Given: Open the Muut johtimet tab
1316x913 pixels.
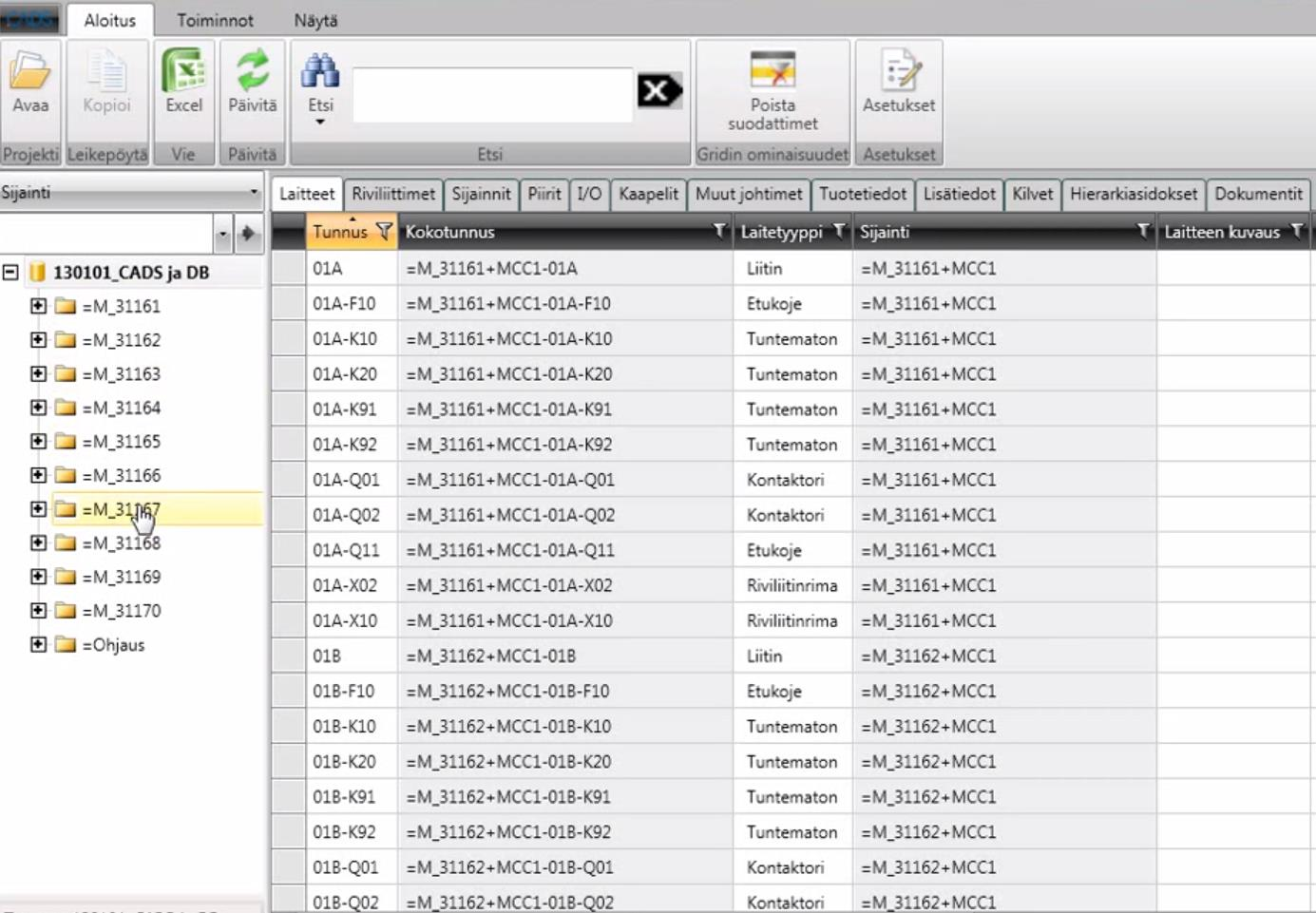Looking at the screenshot, I should tap(749, 194).
